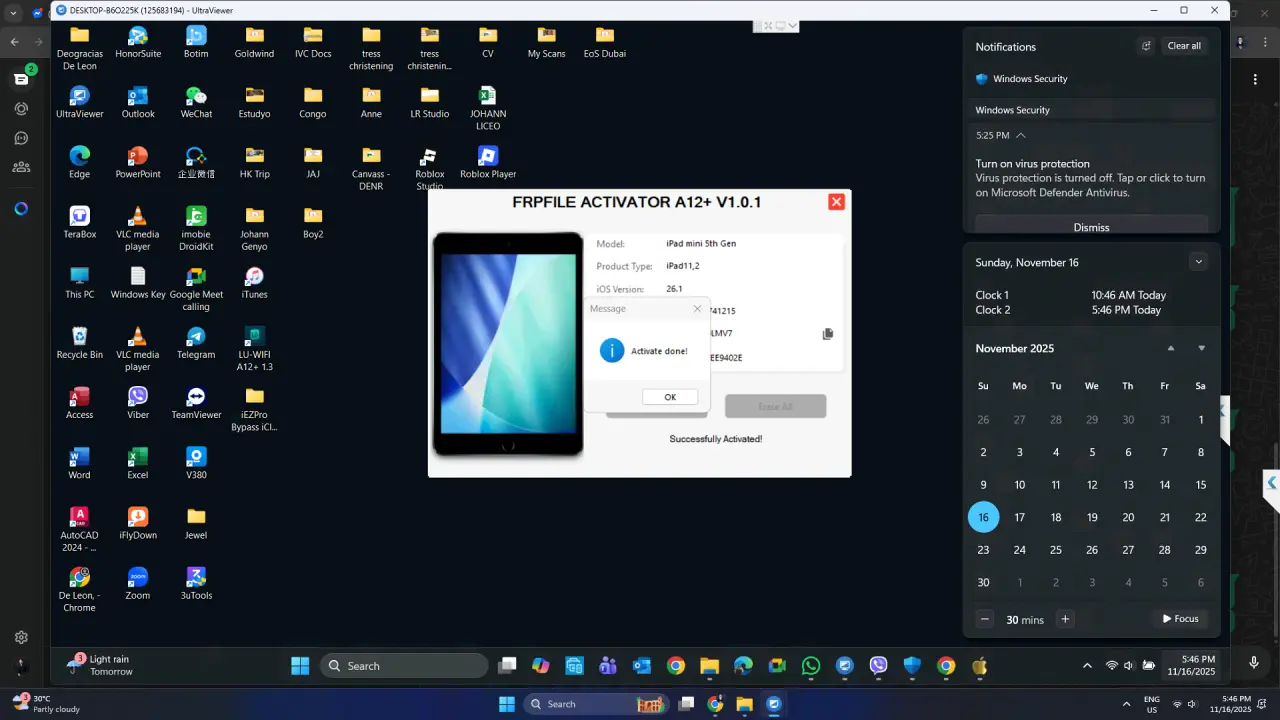This screenshot has width=1280, height=720.
Task: Open imobie DroidKit shortcut
Action: (x=196, y=228)
